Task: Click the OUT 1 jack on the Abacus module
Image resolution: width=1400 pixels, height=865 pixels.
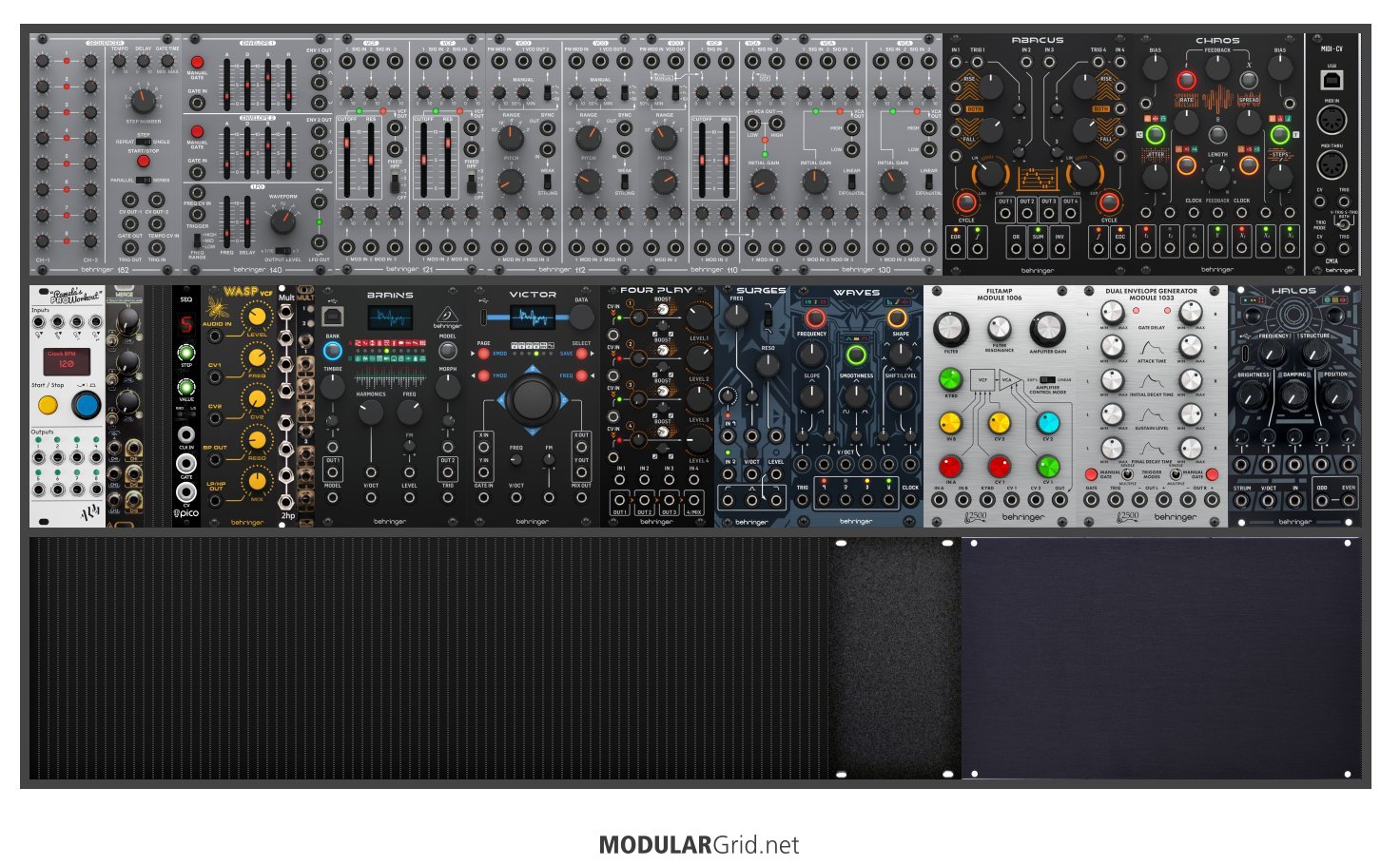Action: 1005,214
